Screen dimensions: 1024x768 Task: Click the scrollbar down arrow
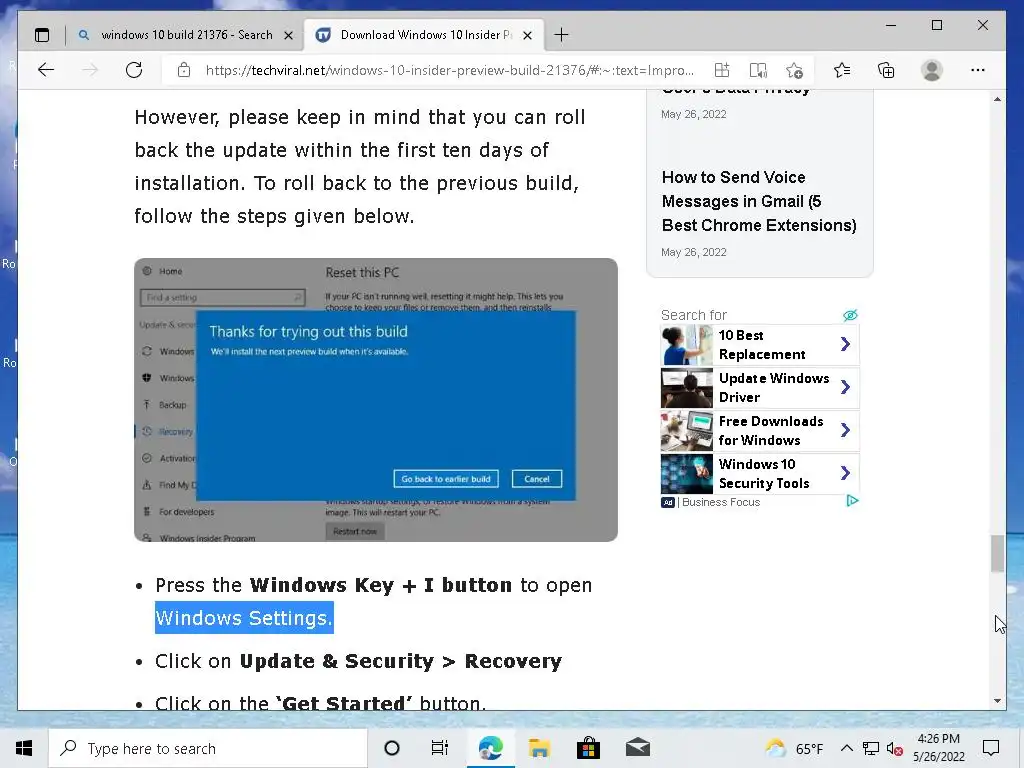(x=997, y=701)
